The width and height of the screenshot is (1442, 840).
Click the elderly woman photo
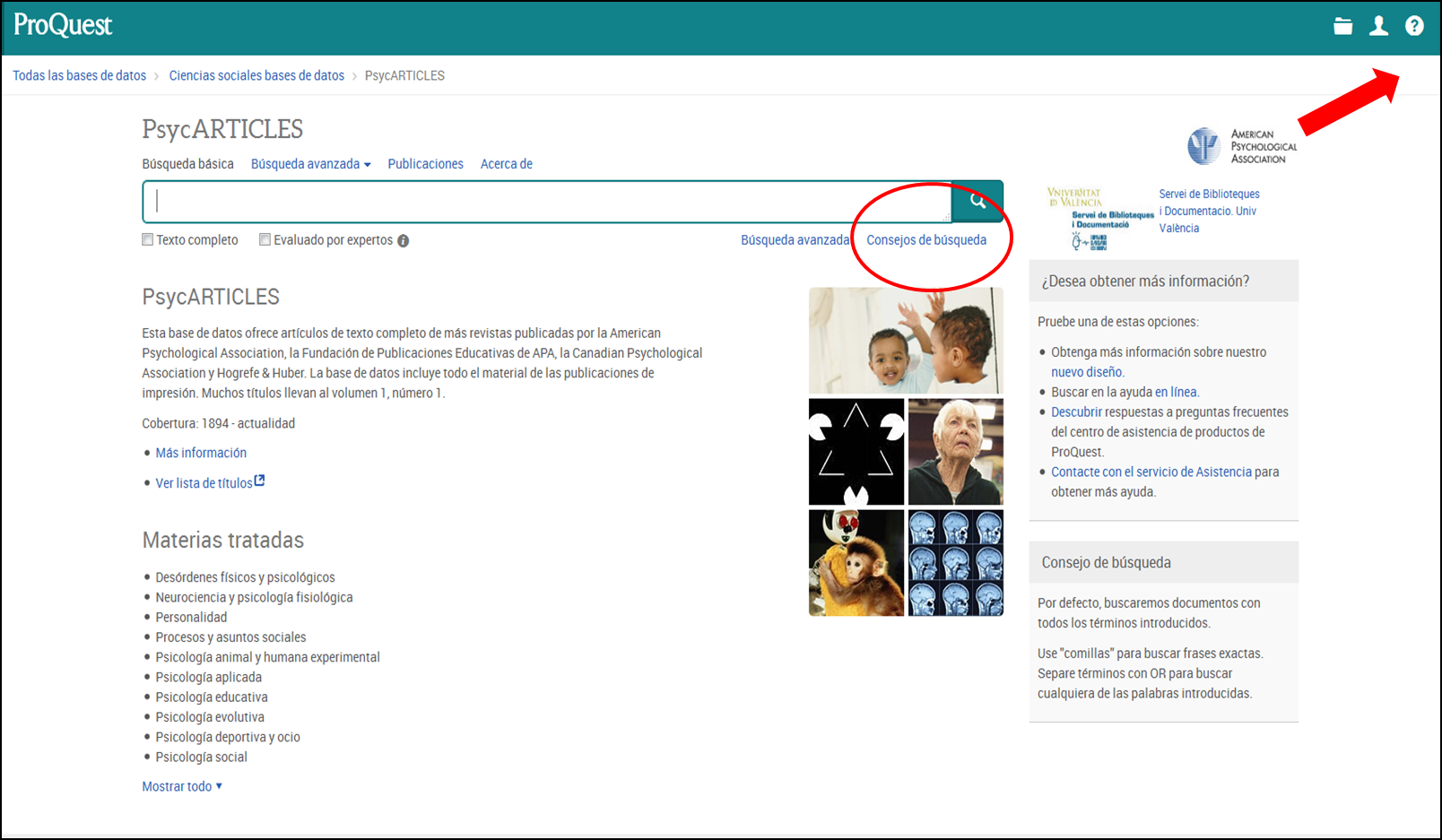[x=956, y=452]
